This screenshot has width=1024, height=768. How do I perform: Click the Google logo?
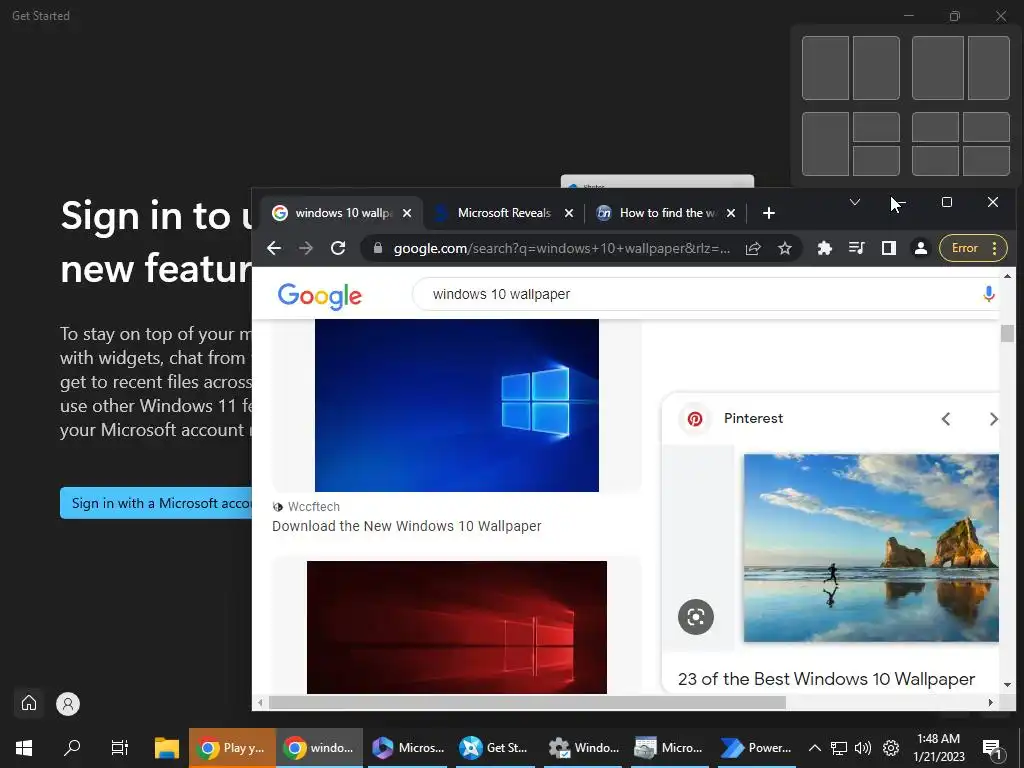pos(319,295)
